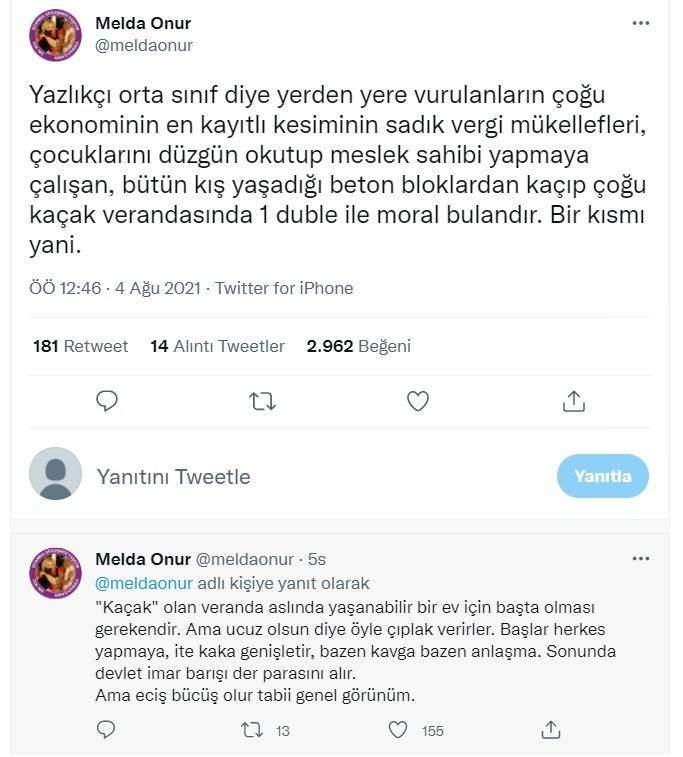Retweet the reply tweet with 13 retweets
The image size is (683, 757).
[253, 730]
